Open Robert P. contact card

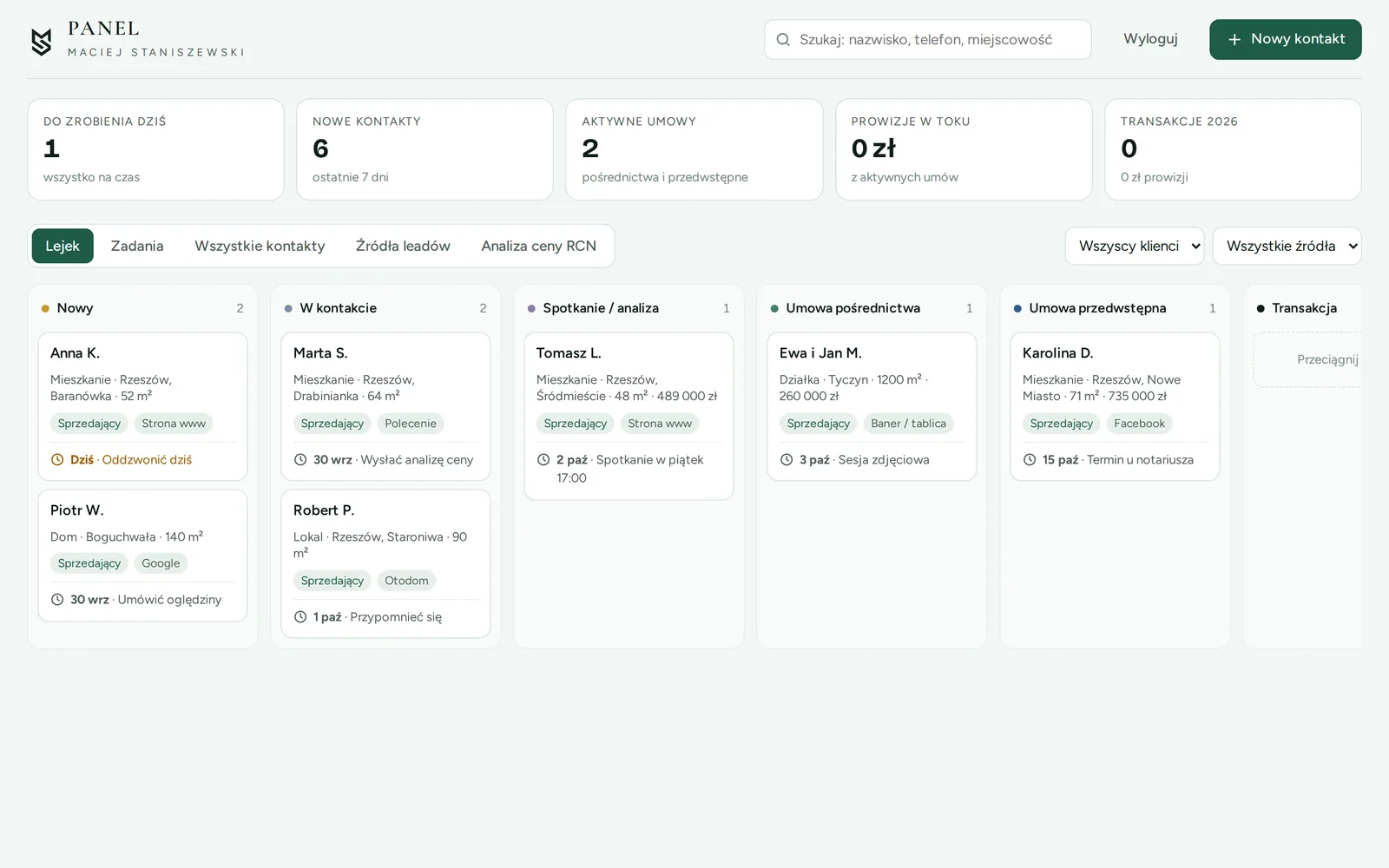385,564
